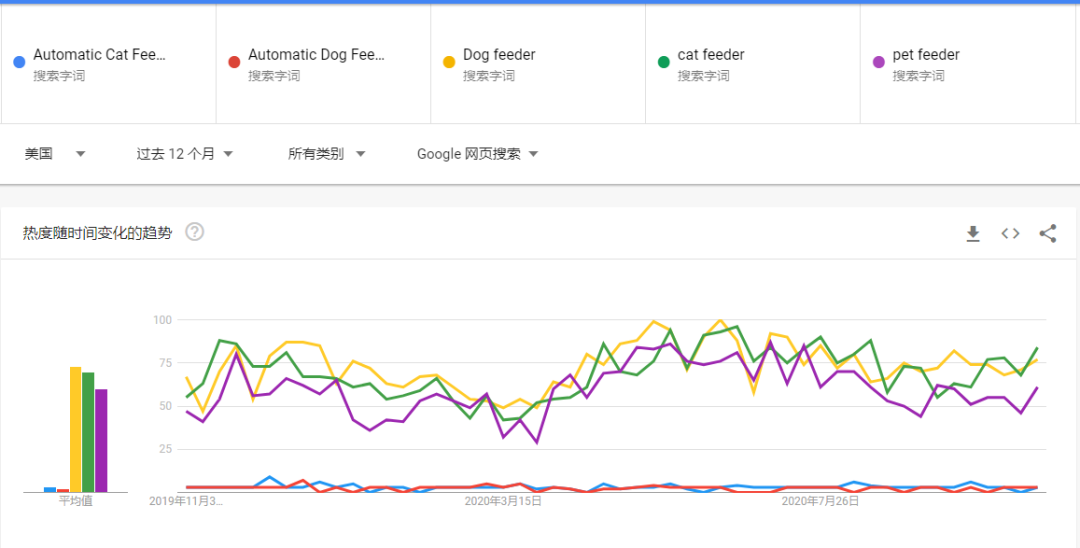1080x548 pixels.
Task: Click the red dot for Automatic Dog Feeder
Action: [x=234, y=62]
